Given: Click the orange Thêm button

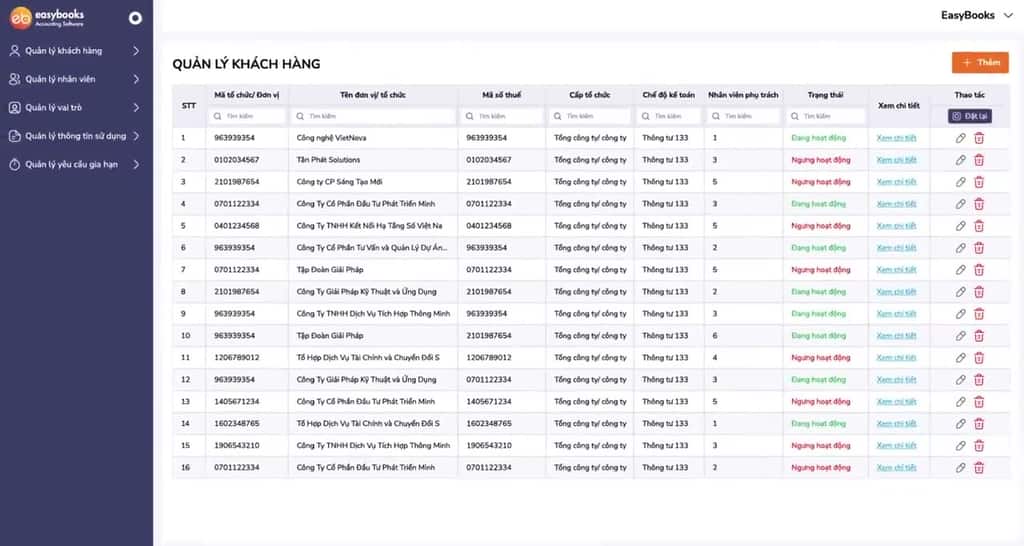Looking at the screenshot, I should [980, 63].
